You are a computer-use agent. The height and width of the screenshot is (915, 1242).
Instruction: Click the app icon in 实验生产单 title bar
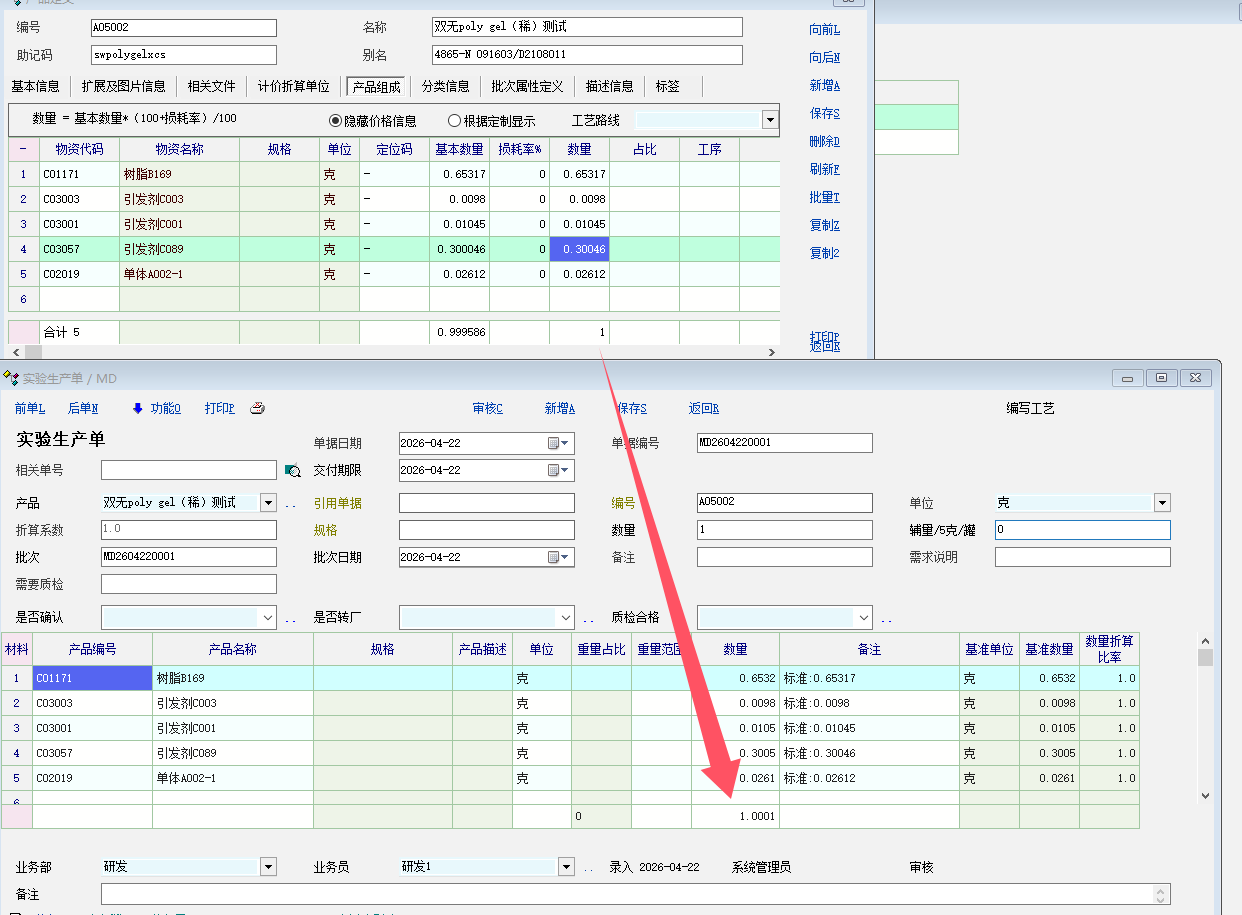click(x=11, y=378)
